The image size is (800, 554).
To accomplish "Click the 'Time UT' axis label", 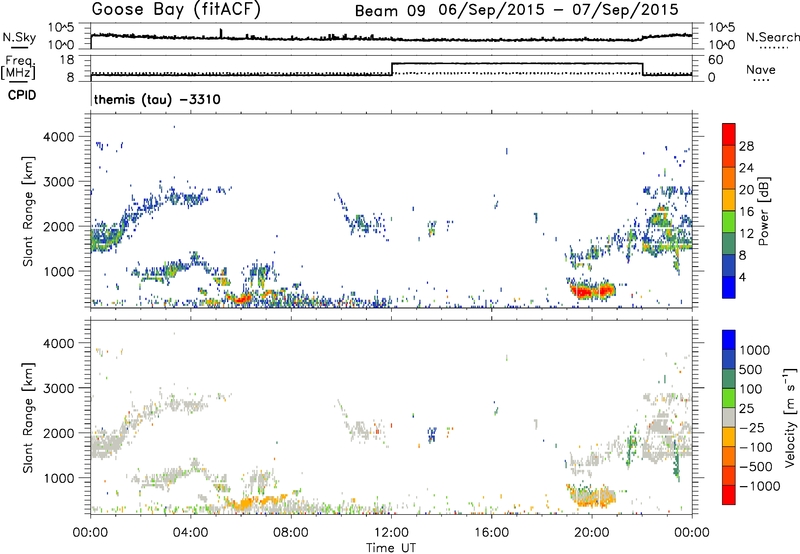I will click(x=391, y=547).
